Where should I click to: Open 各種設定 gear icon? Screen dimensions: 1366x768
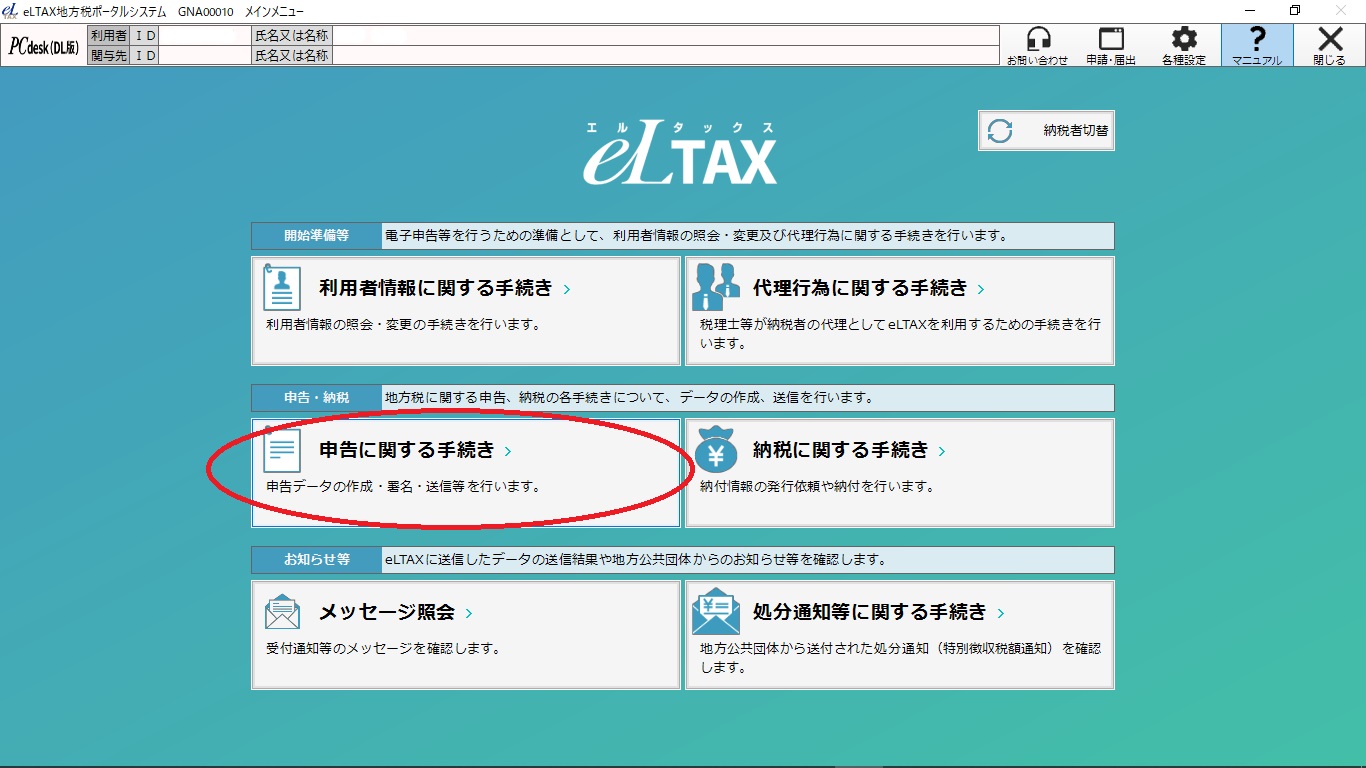pyautogui.click(x=1184, y=40)
